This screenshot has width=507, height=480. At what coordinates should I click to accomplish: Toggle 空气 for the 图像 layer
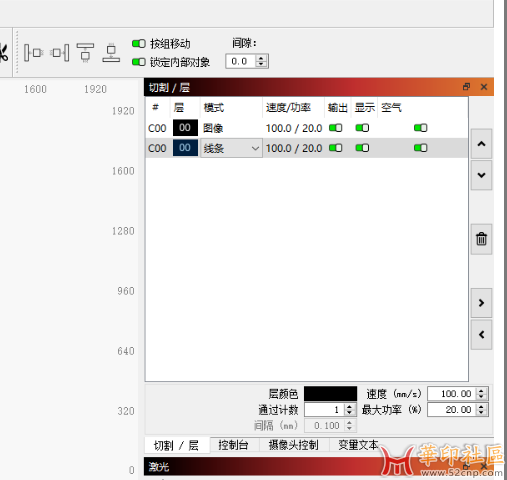pos(421,128)
